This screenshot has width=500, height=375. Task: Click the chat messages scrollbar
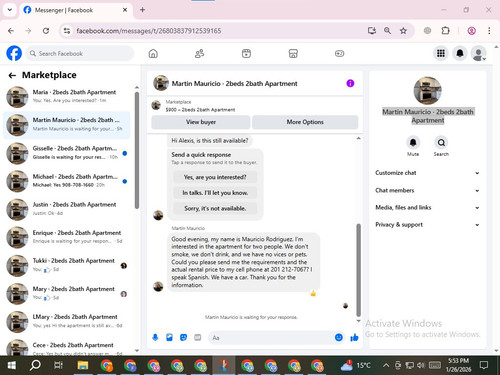click(x=359, y=270)
